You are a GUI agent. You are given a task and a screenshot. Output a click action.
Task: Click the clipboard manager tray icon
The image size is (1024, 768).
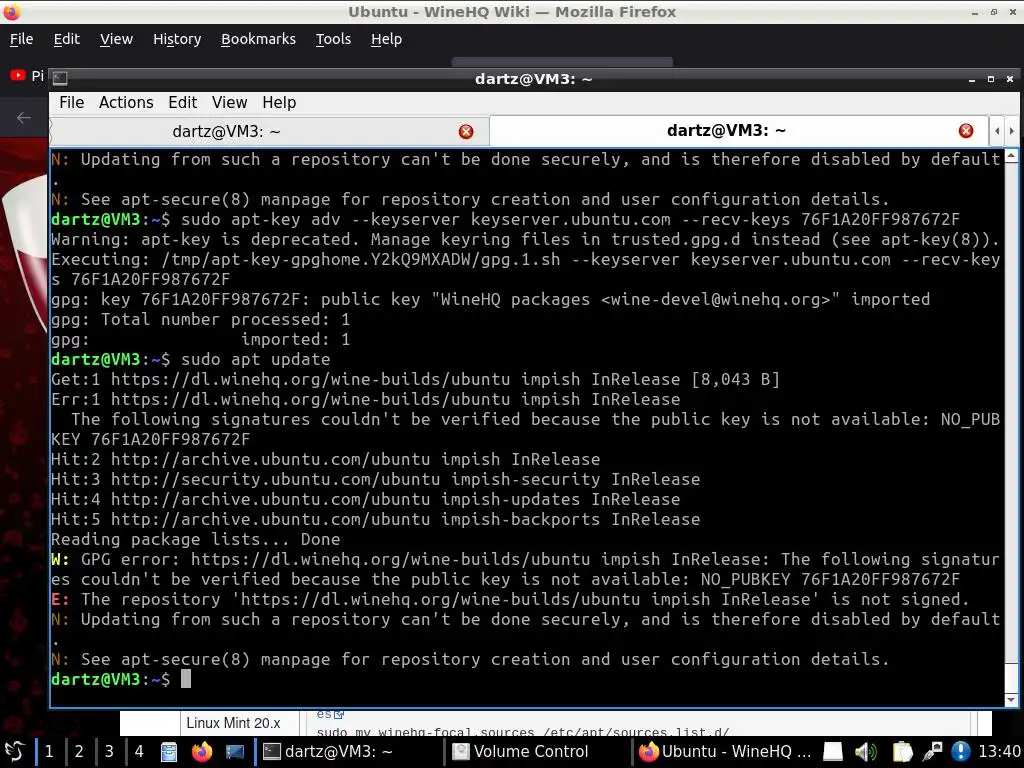[902, 752]
